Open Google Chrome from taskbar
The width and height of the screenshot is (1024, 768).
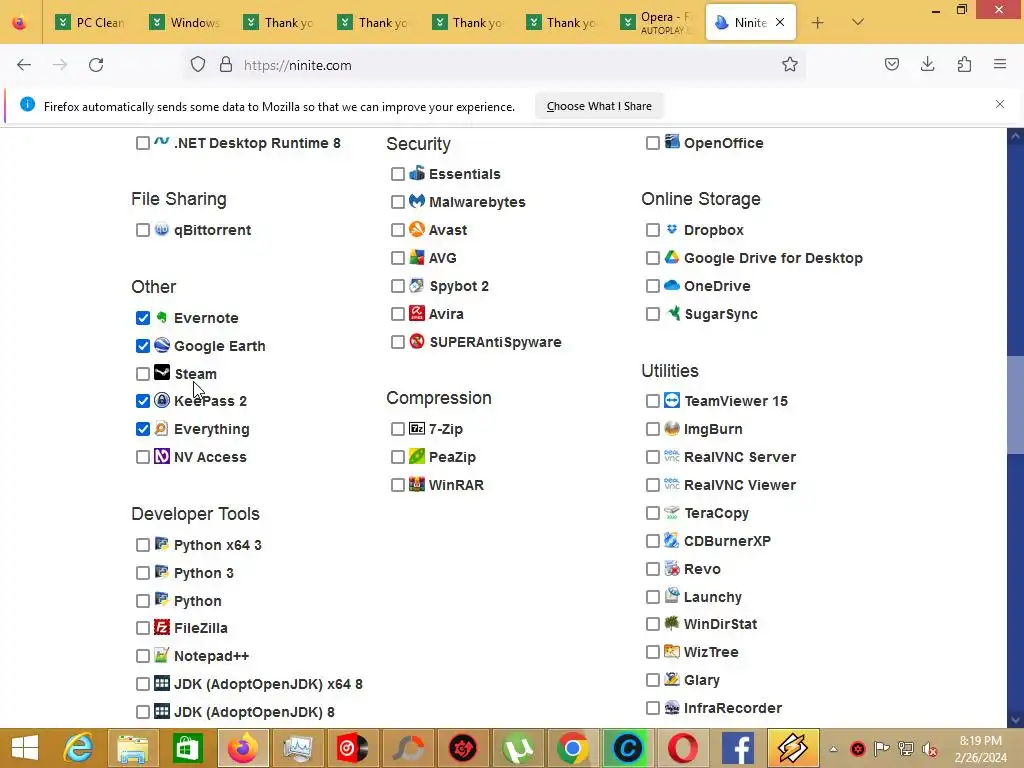573,748
